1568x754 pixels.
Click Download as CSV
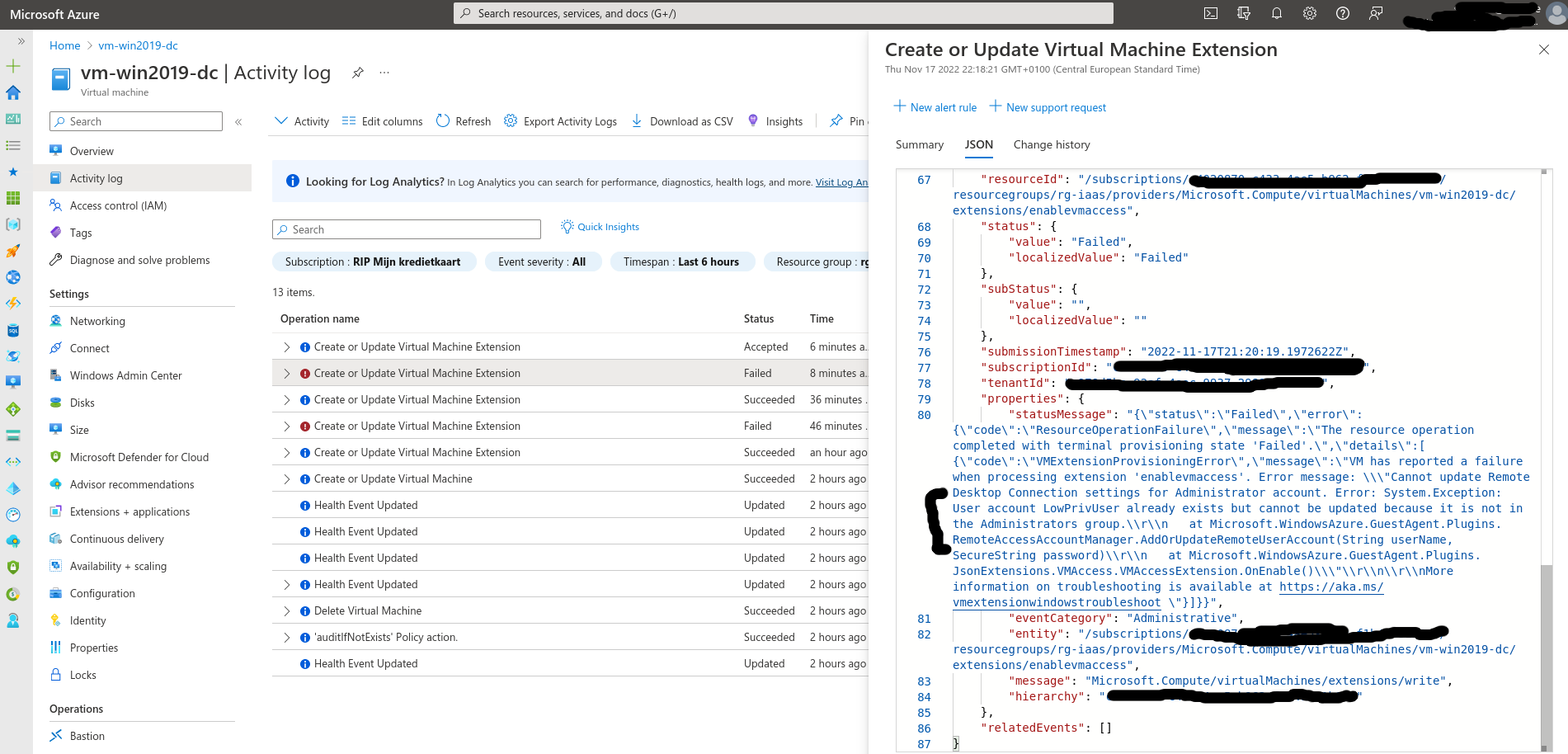[x=682, y=121]
